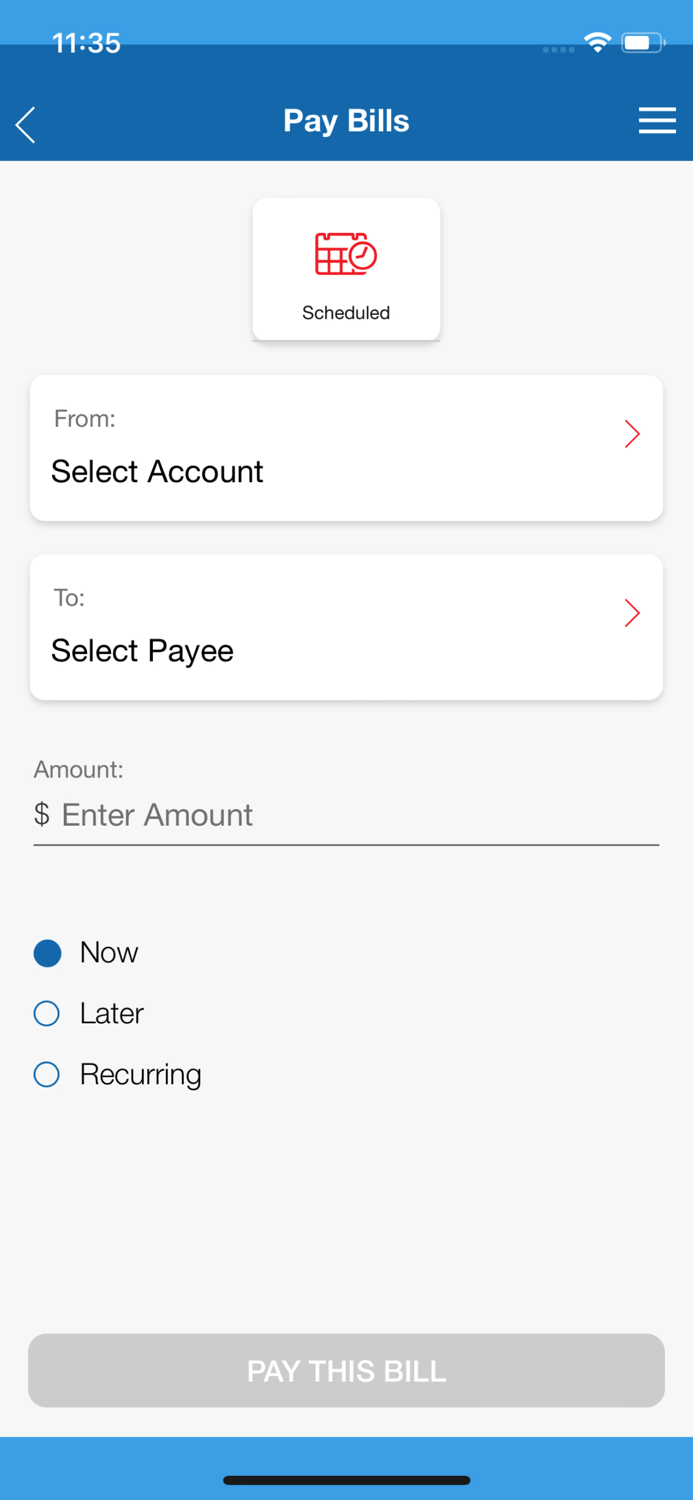Expand the Select Account chevron
693x1500 pixels.
point(631,434)
